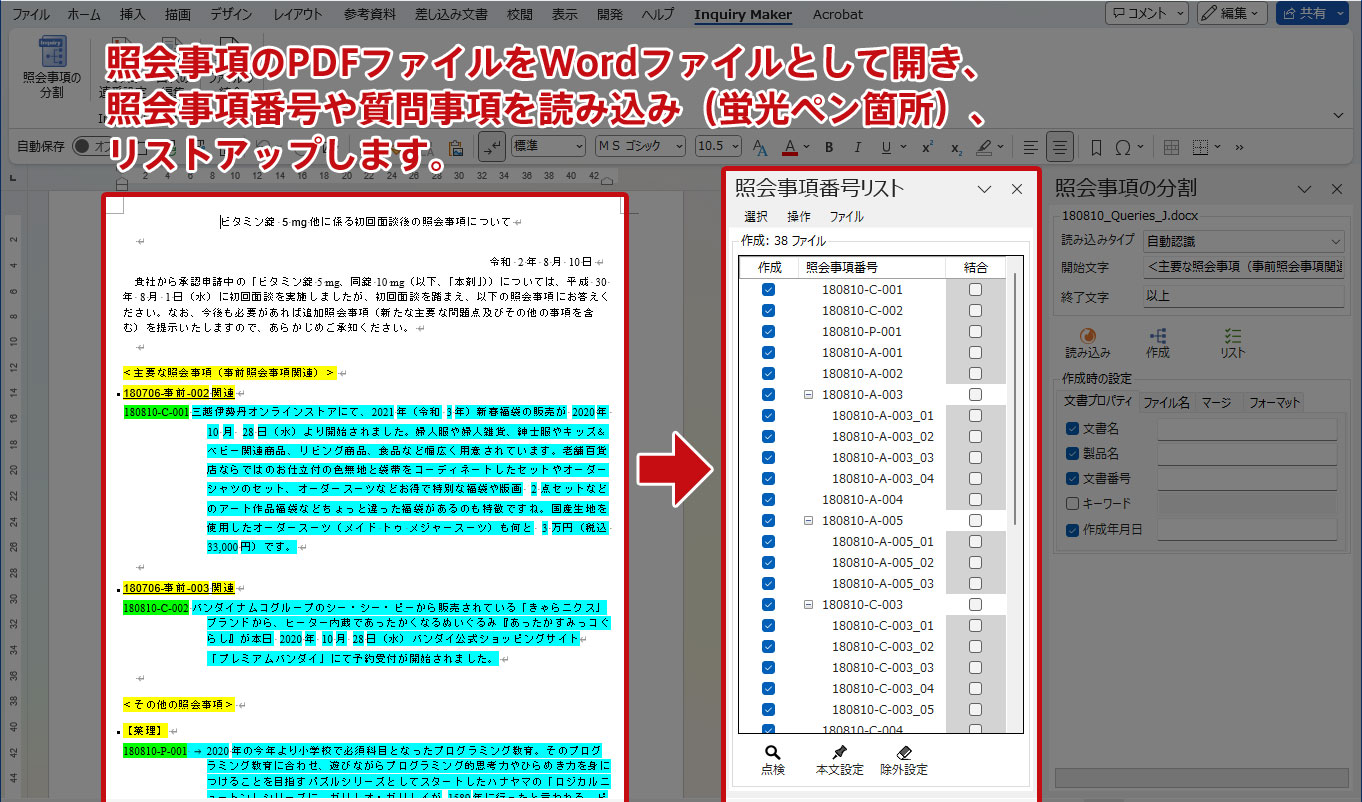
Task: Open 照会事項番号リスト pane options chevron
Action: coord(984,189)
